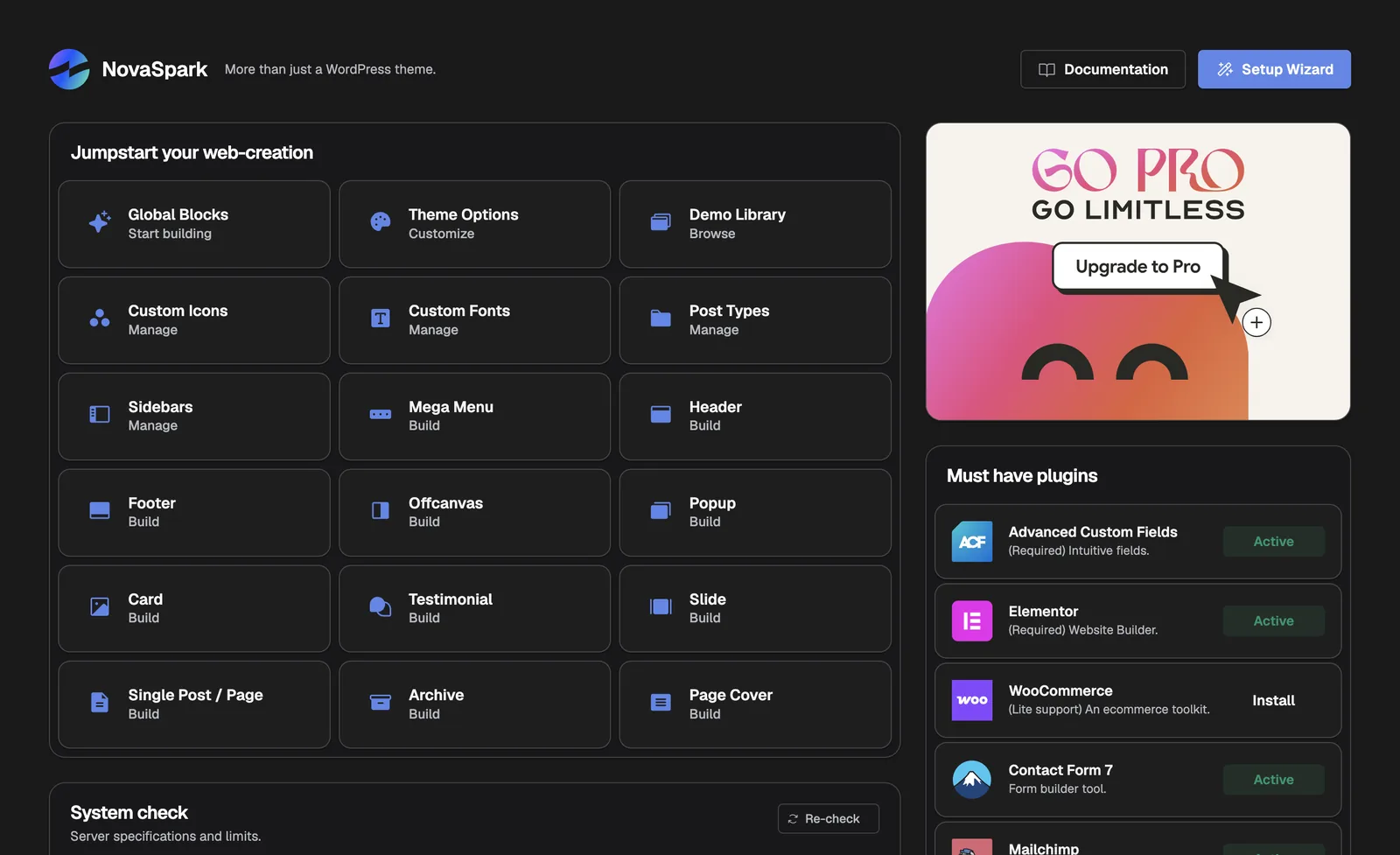This screenshot has width=1400, height=855.
Task: Click the 'Sidebars' card title
Action: [160, 407]
